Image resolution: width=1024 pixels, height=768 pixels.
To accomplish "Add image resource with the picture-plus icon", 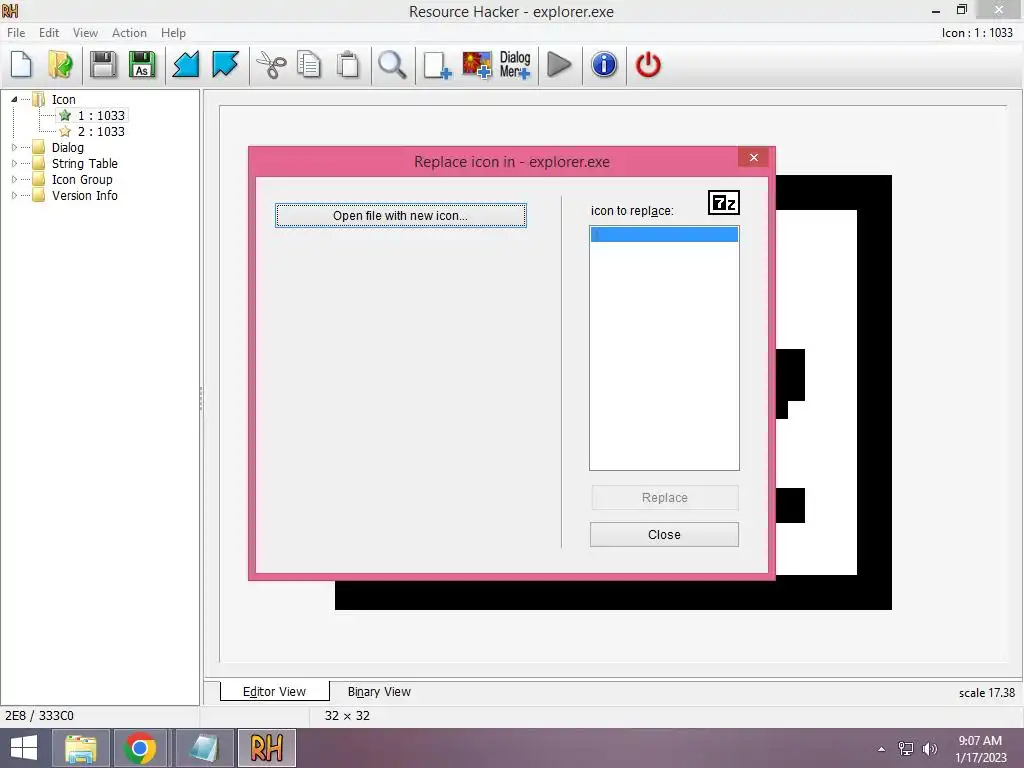I will tap(477, 65).
